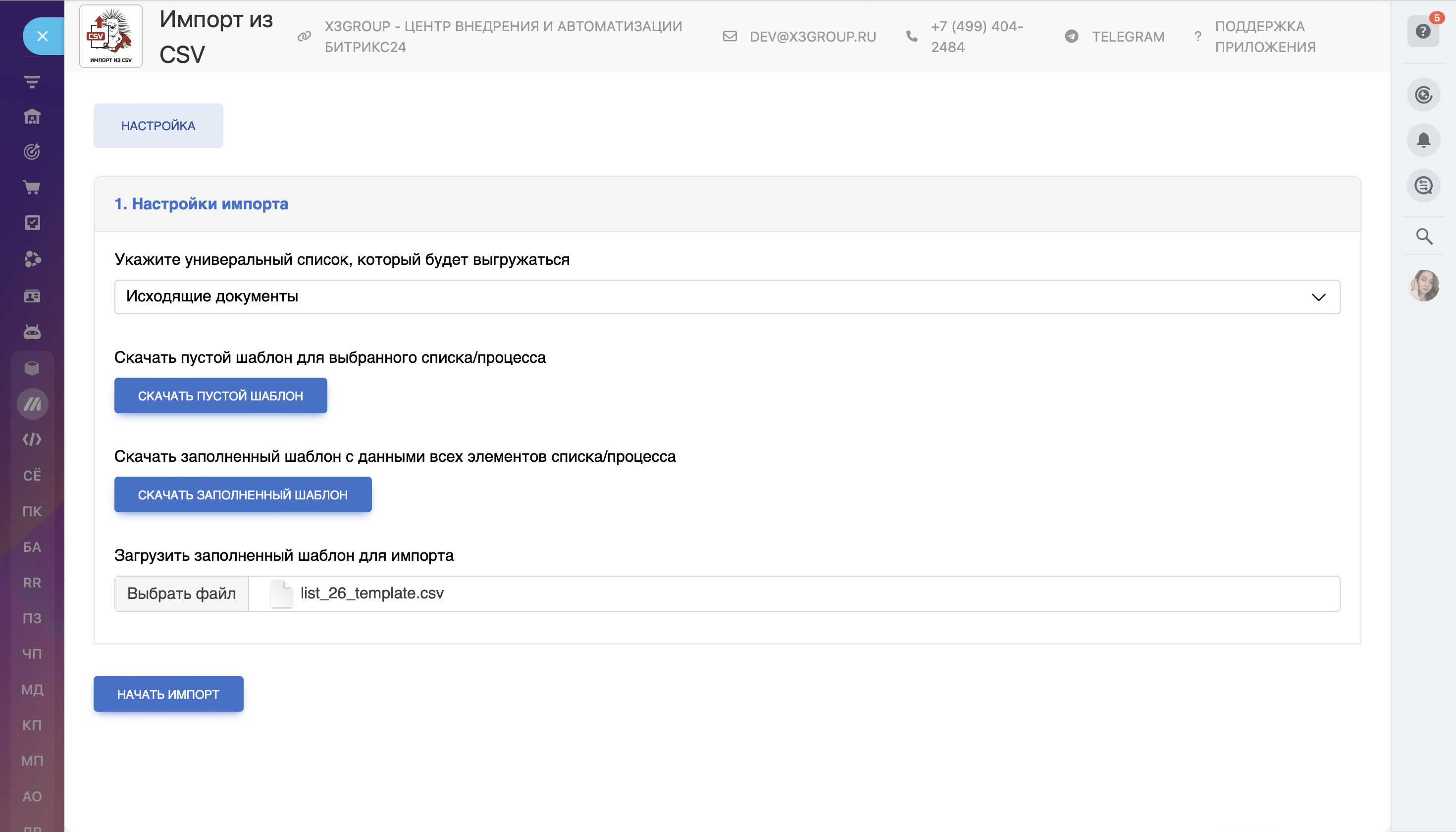
Task: Click the shopping cart sidebar icon
Action: coord(32,188)
